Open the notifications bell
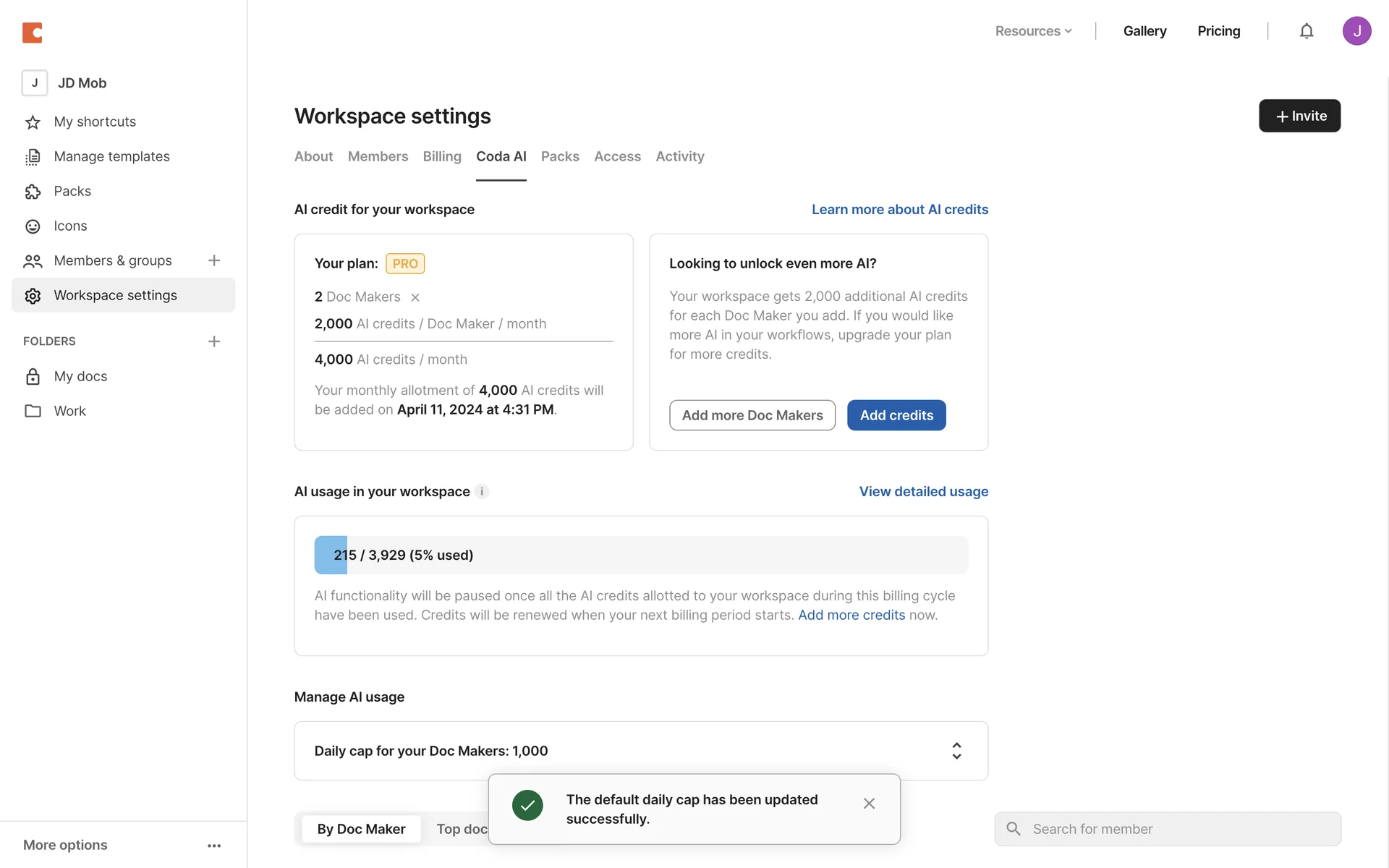The width and height of the screenshot is (1389, 868). 1306,31
